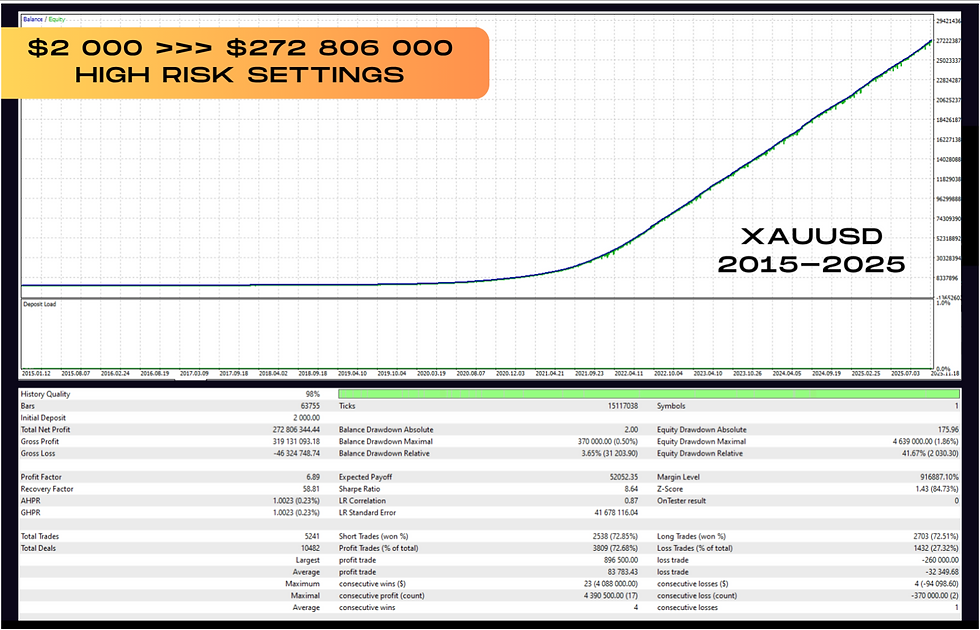980x630 pixels.
Task: Select Equity Drawdown Maximal "4 639 000.00 (1.86%)"
Action: (x=926, y=442)
